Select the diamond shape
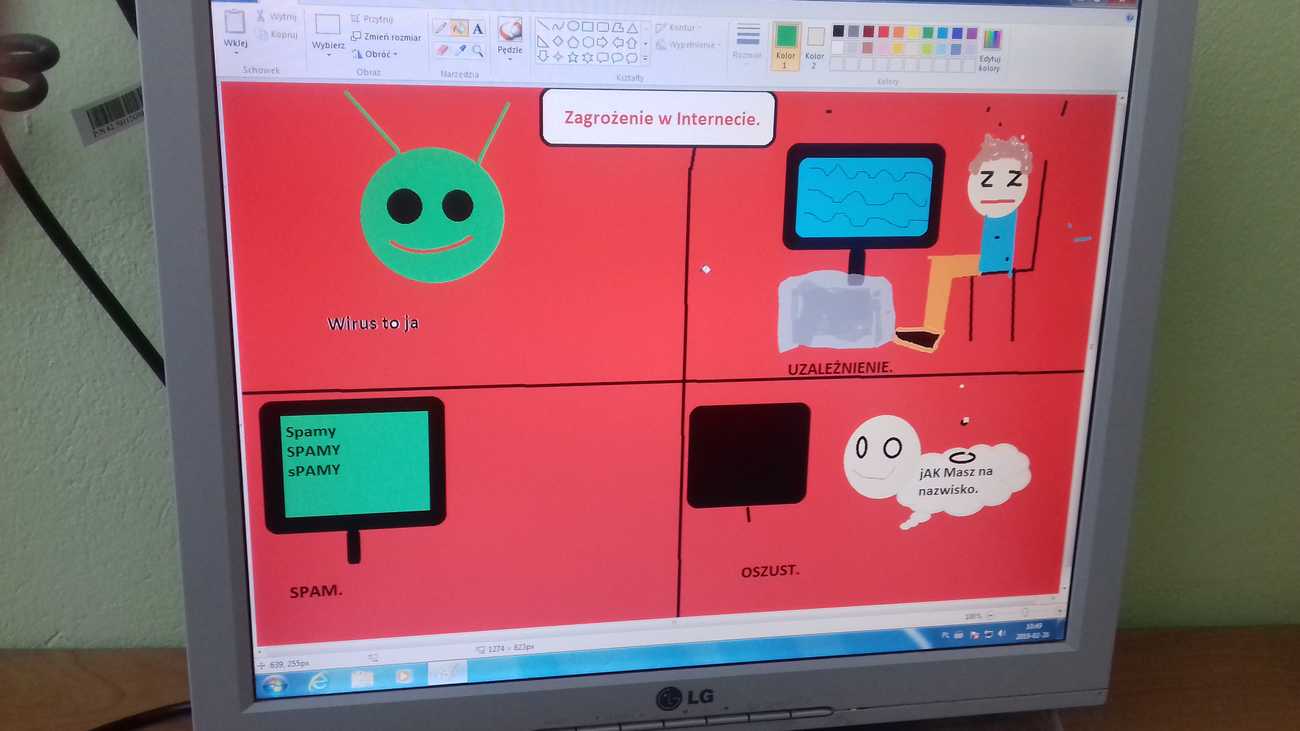This screenshot has width=1300, height=731. coord(557,41)
